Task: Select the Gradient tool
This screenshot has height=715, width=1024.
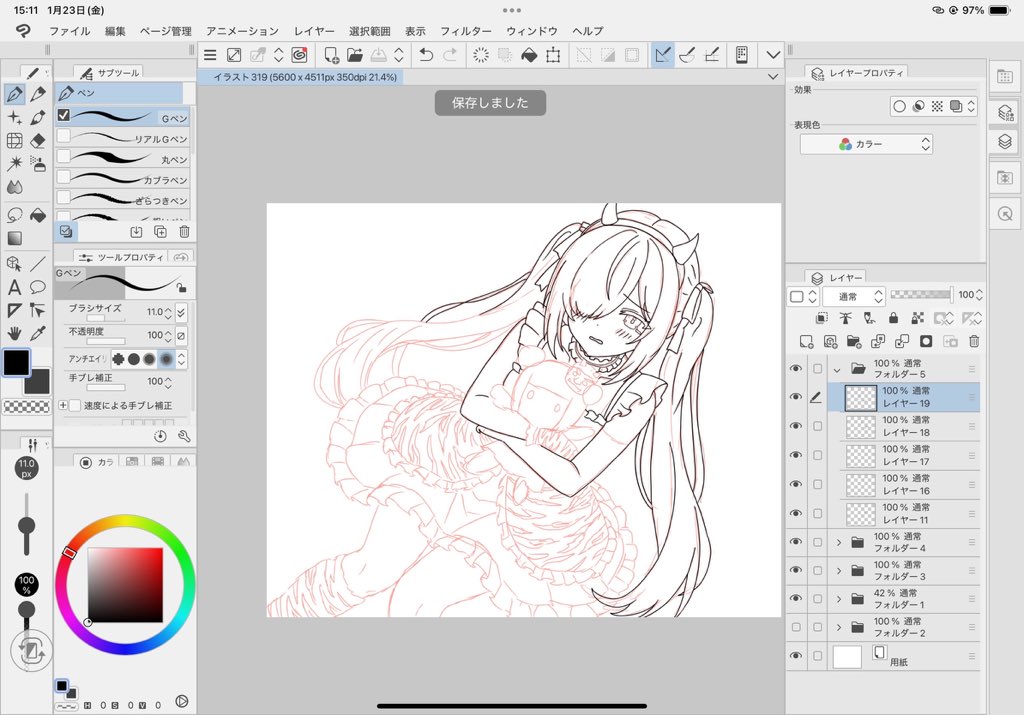Action: point(14,238)
